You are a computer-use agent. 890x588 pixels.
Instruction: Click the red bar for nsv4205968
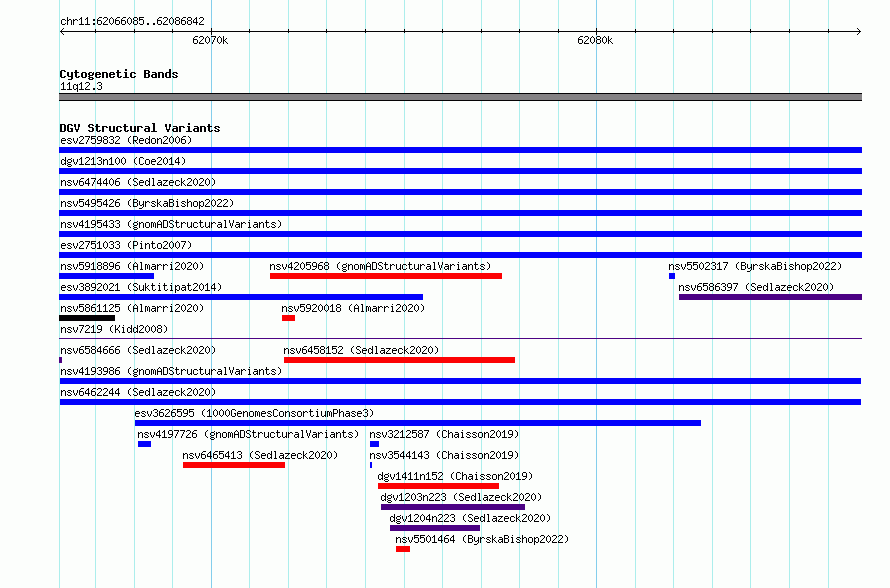coord(386,276)
